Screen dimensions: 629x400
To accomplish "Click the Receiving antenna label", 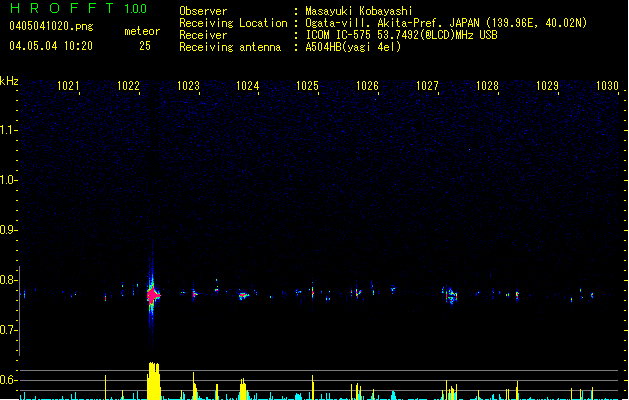I will click(x=230, y=47).
